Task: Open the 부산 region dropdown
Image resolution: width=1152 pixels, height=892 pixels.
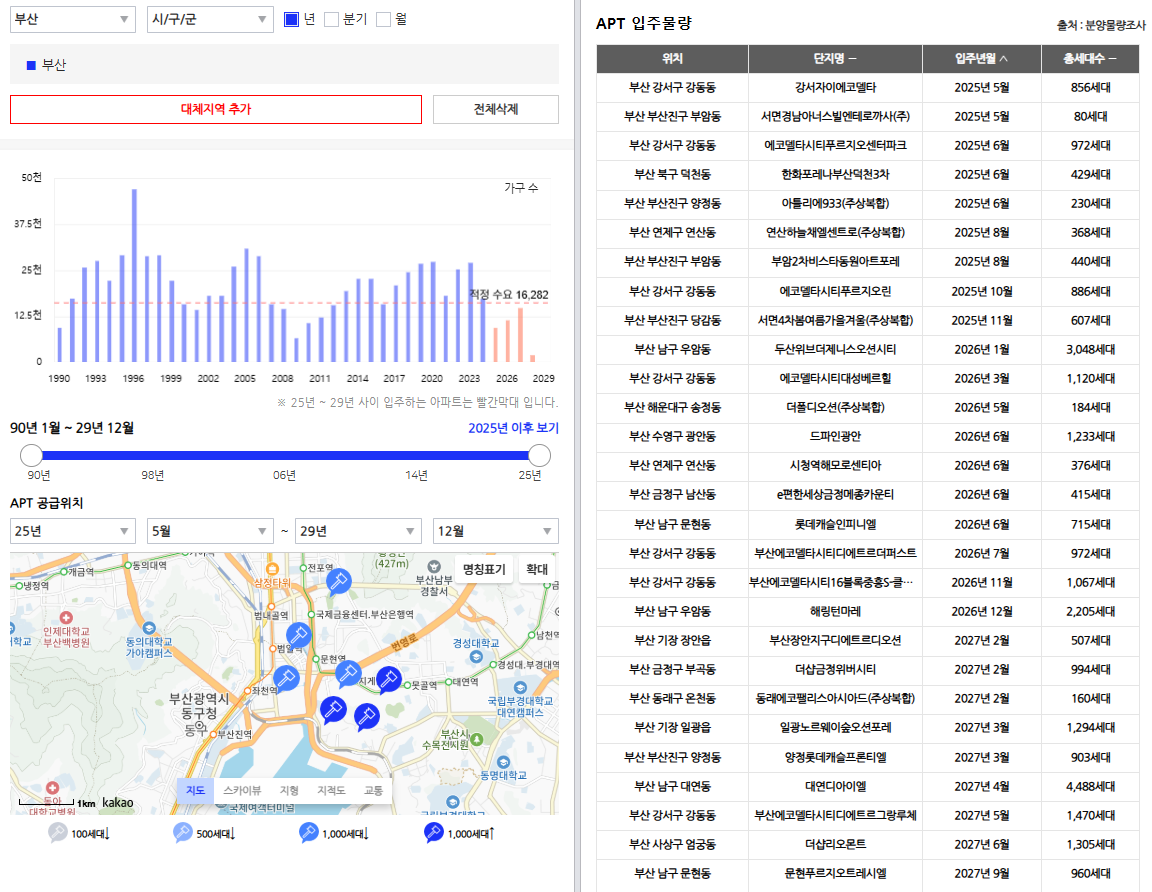Action: (x=73, y=19)
